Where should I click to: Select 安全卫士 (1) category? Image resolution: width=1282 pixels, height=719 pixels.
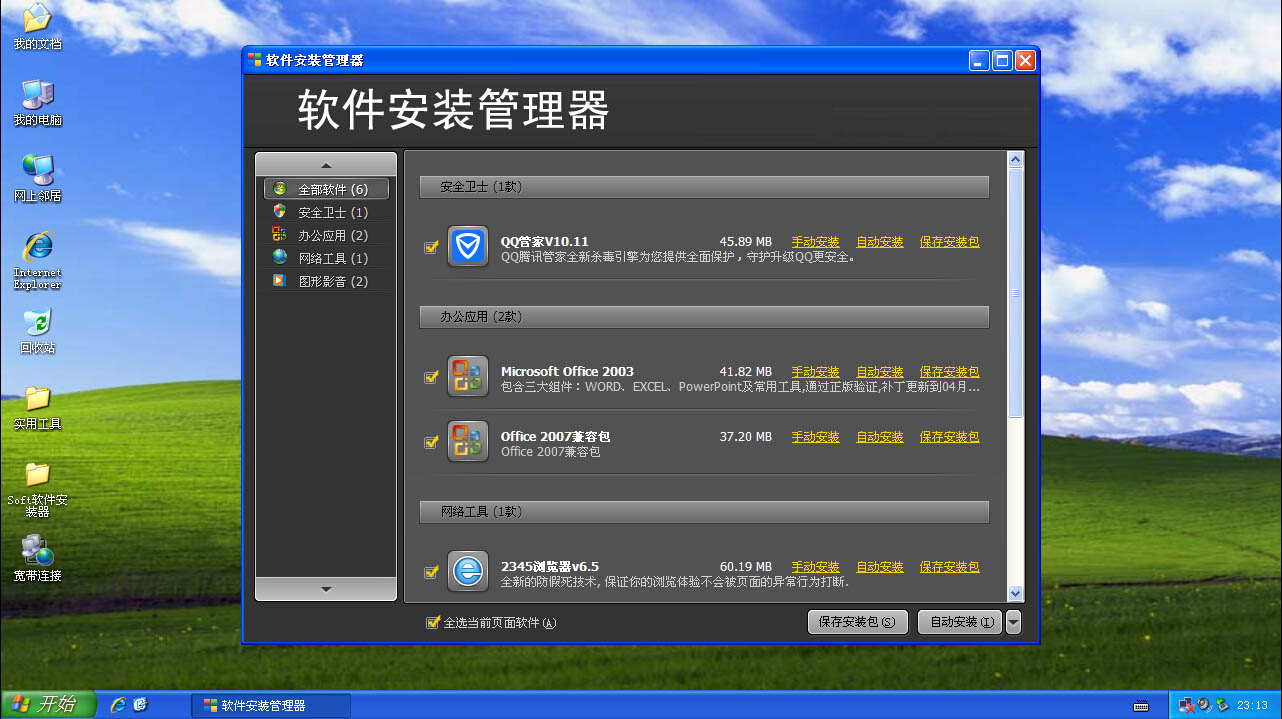tap(326, 212)
